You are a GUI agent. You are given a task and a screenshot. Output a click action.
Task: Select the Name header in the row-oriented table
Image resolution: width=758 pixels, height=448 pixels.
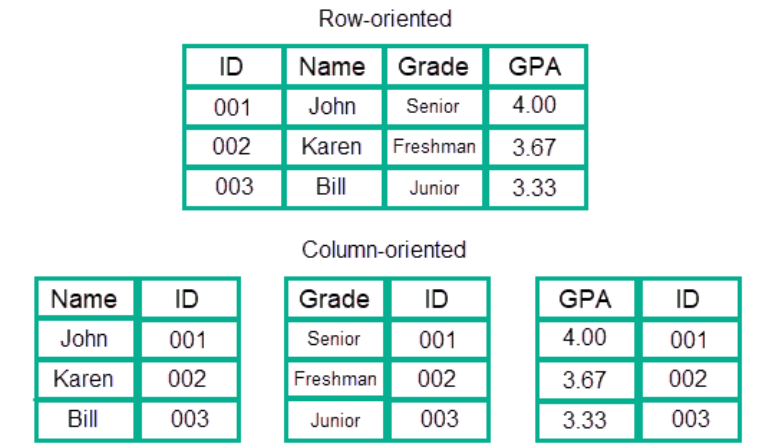coord(333,67)
